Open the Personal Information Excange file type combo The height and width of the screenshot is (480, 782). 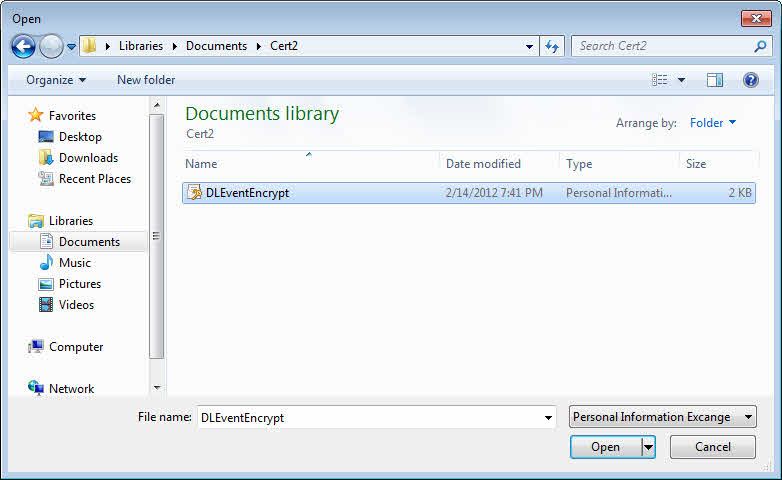pos(662,417)
